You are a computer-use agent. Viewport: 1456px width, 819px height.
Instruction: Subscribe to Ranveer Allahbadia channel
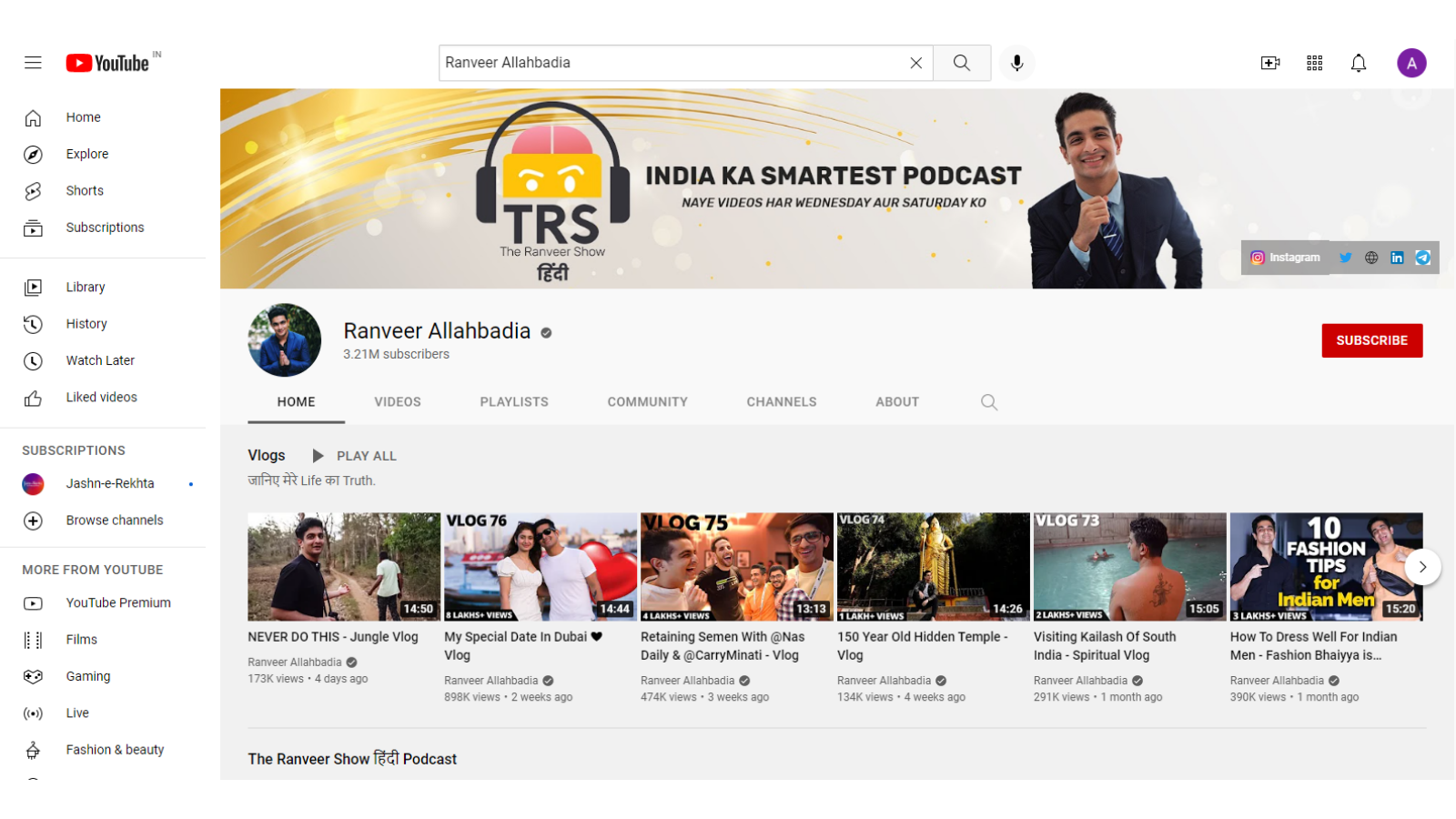[x=1372, y=340]
